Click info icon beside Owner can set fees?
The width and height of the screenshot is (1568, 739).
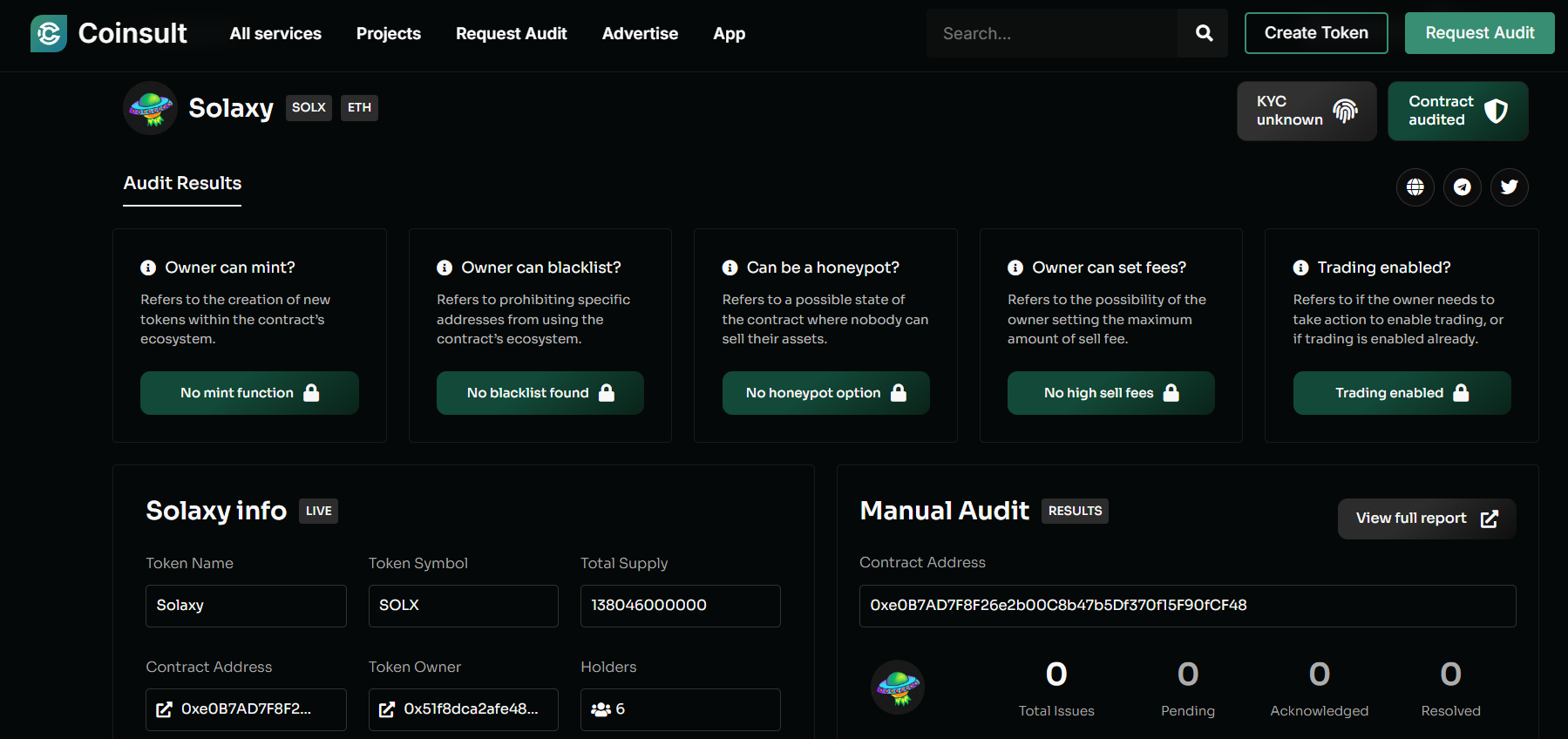pos(1015,268)
